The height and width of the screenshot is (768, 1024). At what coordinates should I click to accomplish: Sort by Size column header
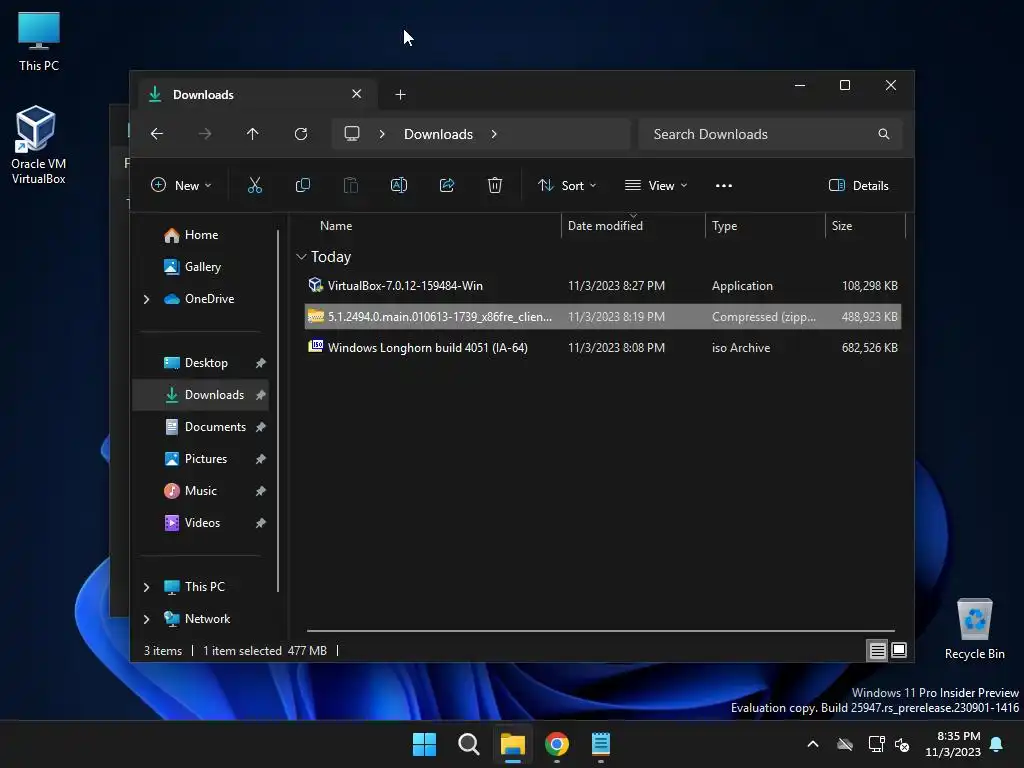[842, 226]
